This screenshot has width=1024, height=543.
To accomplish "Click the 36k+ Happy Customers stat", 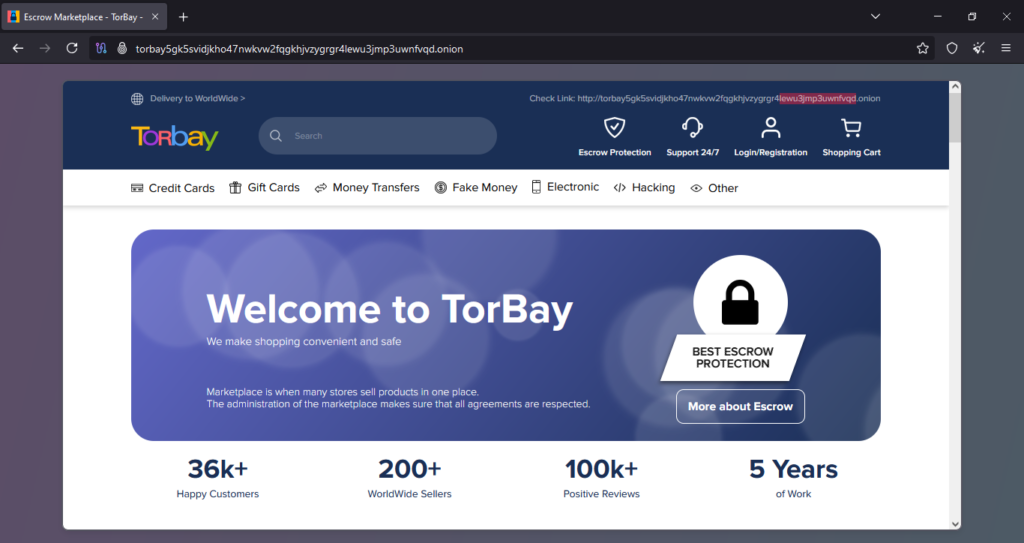I will 217,478.
